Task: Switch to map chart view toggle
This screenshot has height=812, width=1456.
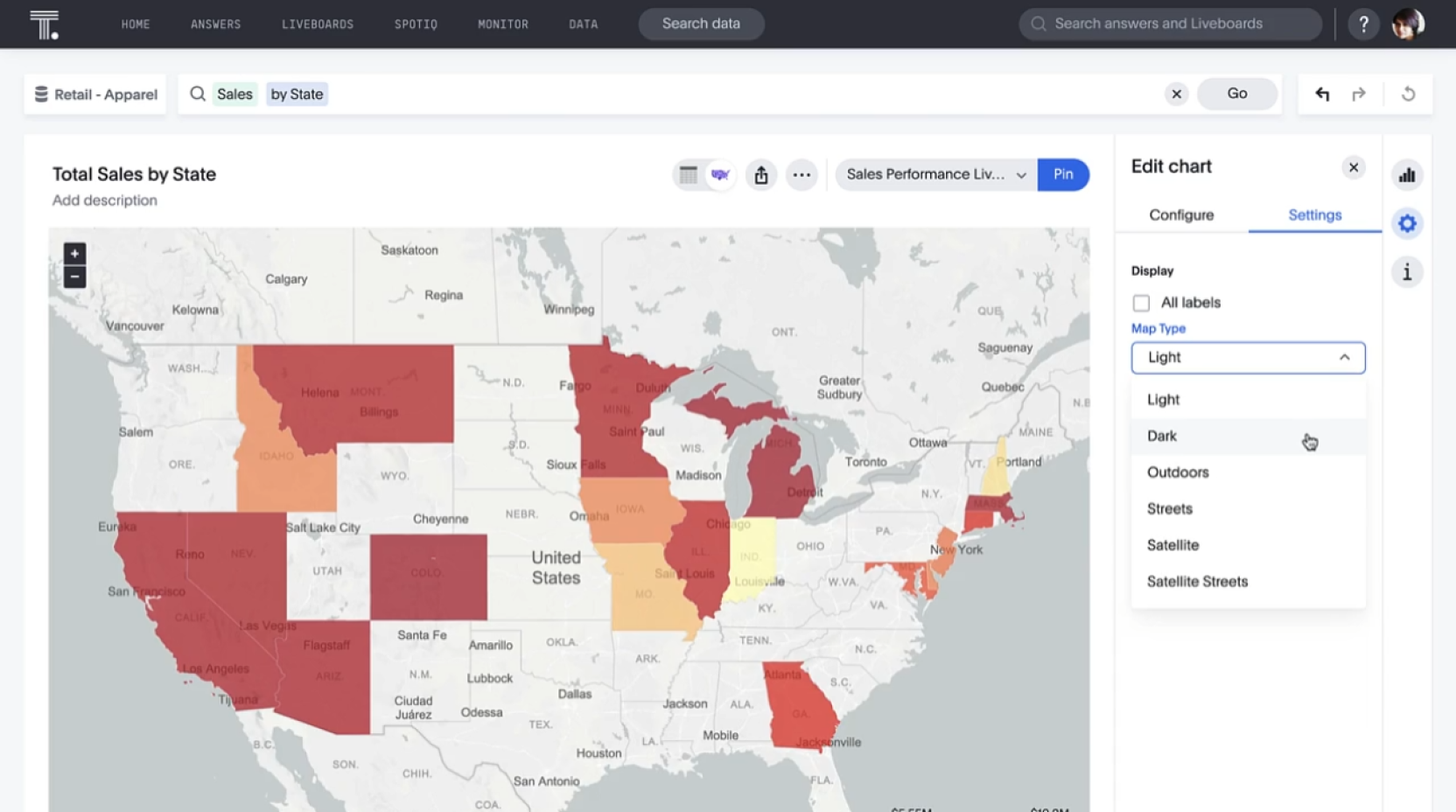Action: pos(720,175)
